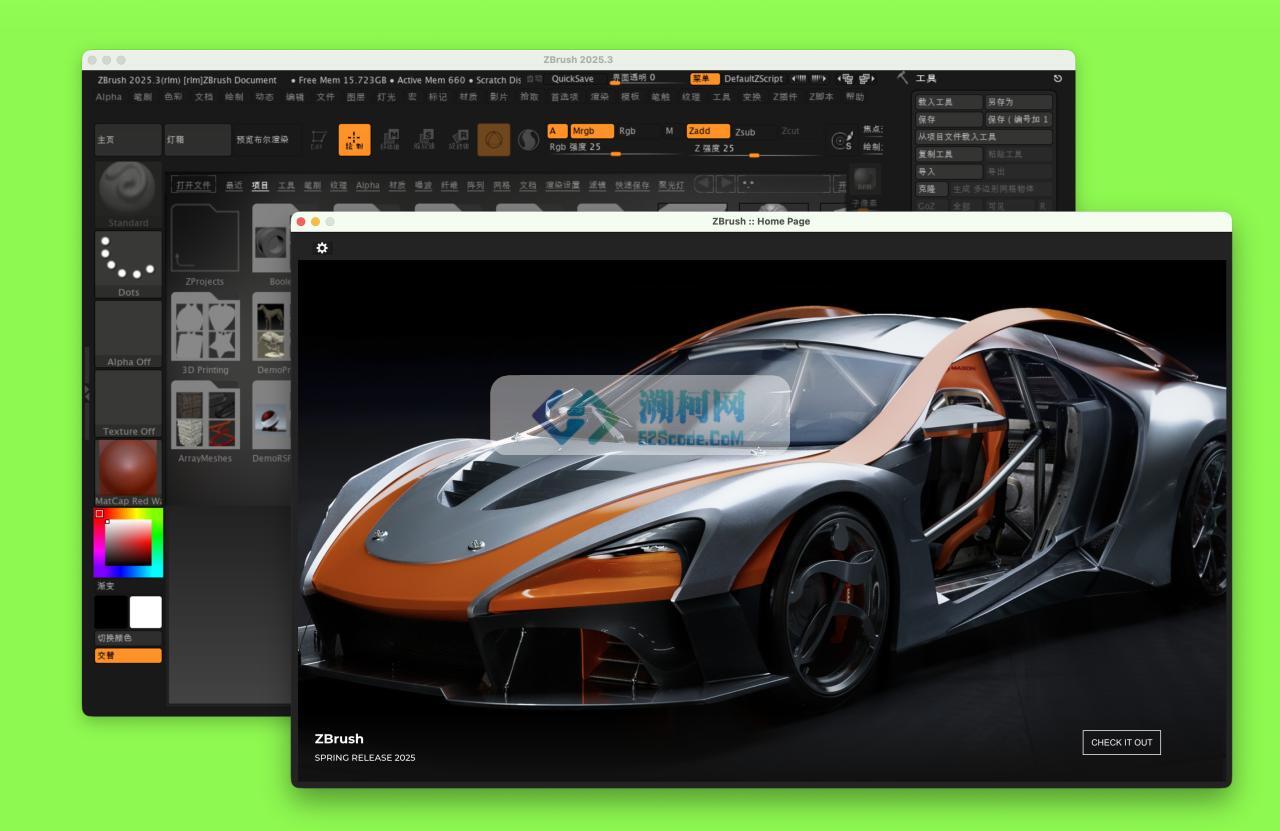
Task: Open the Texture Off selector
Action: pyautogui.click(x=128, y=404)
